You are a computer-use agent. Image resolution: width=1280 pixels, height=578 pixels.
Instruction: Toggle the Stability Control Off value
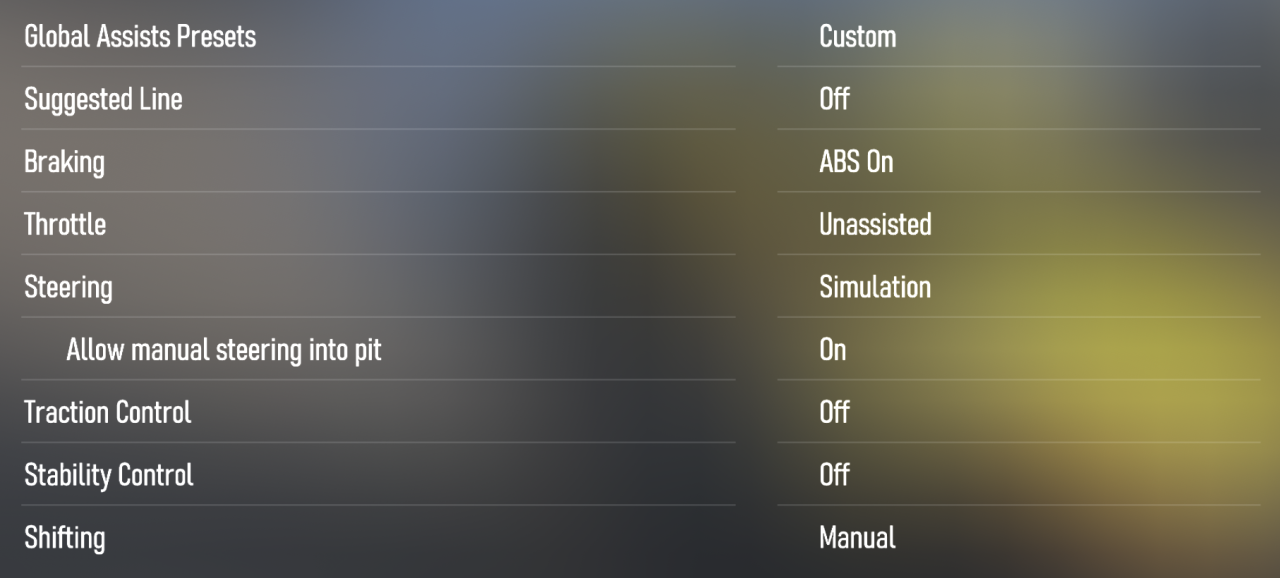point(834,475)
